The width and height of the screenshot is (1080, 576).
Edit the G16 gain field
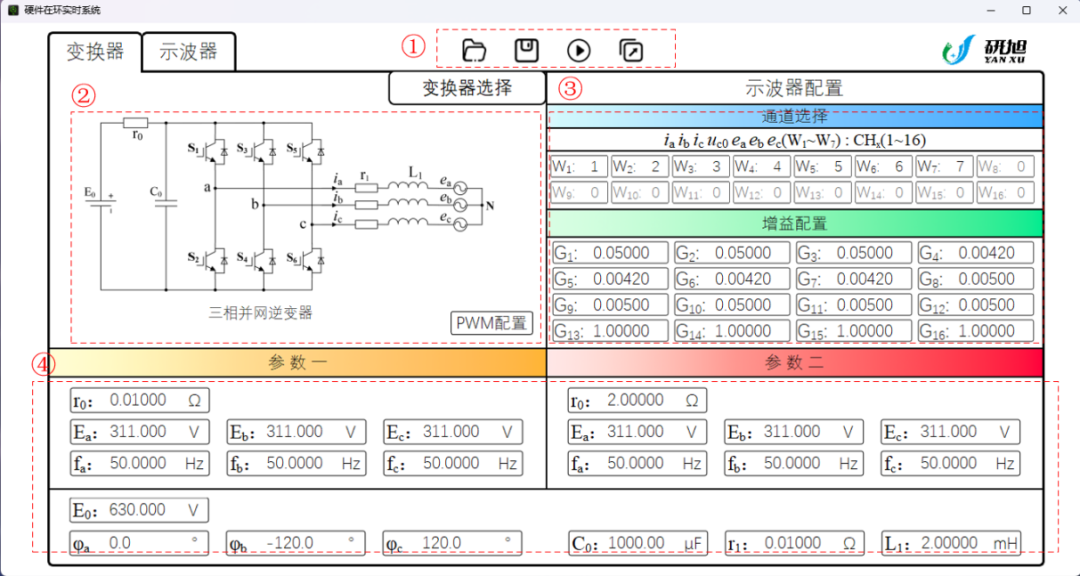point(976,331)
